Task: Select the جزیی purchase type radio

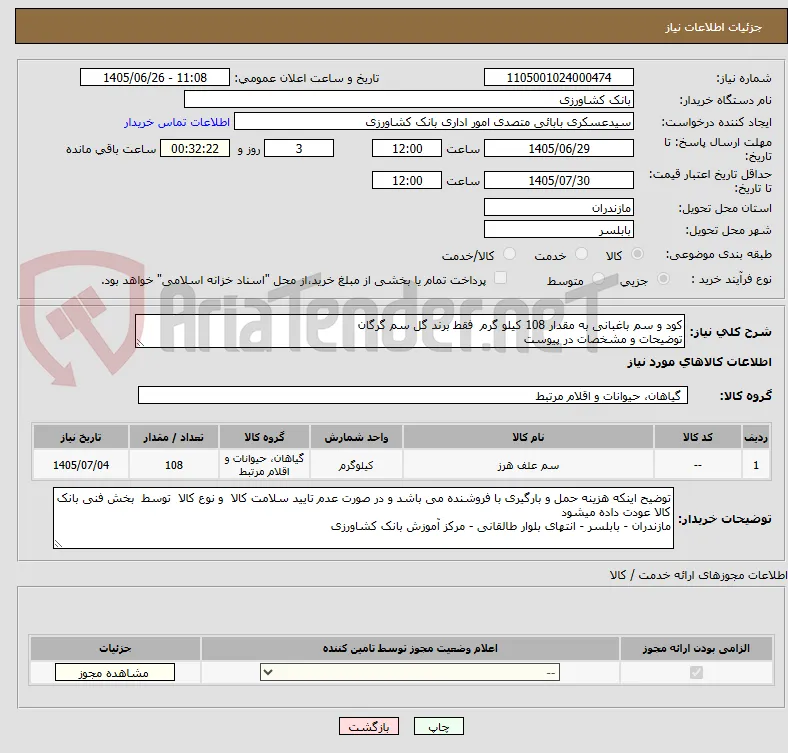Action: (x=663, y=279)
